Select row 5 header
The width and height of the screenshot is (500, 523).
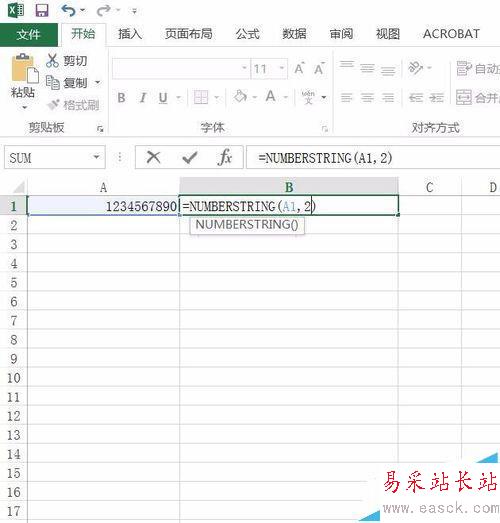point(14,283)
